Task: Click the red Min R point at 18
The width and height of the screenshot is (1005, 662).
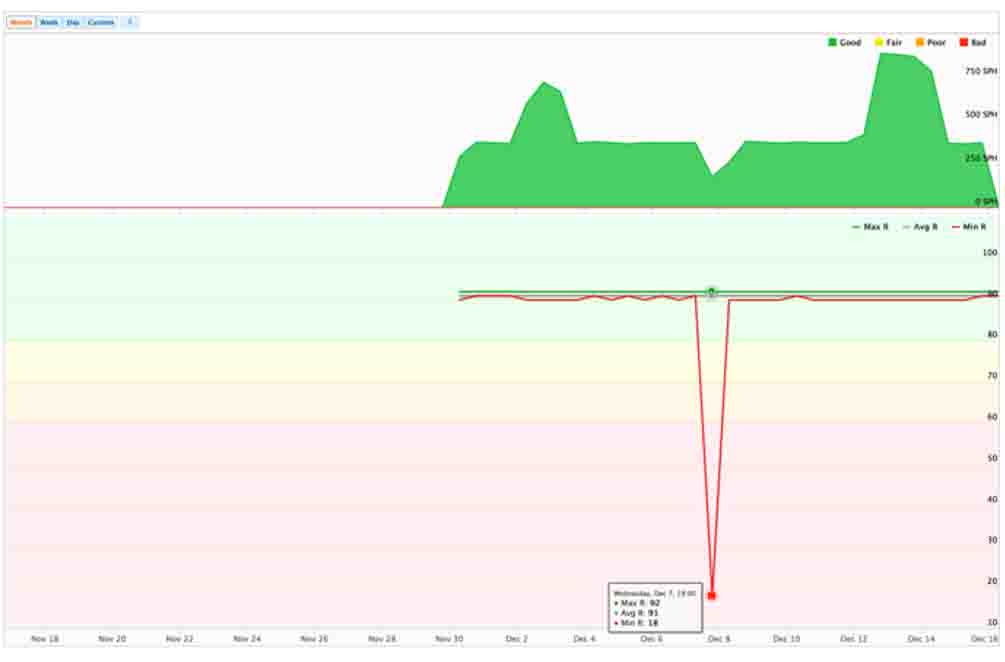Action: pos(711,596)
